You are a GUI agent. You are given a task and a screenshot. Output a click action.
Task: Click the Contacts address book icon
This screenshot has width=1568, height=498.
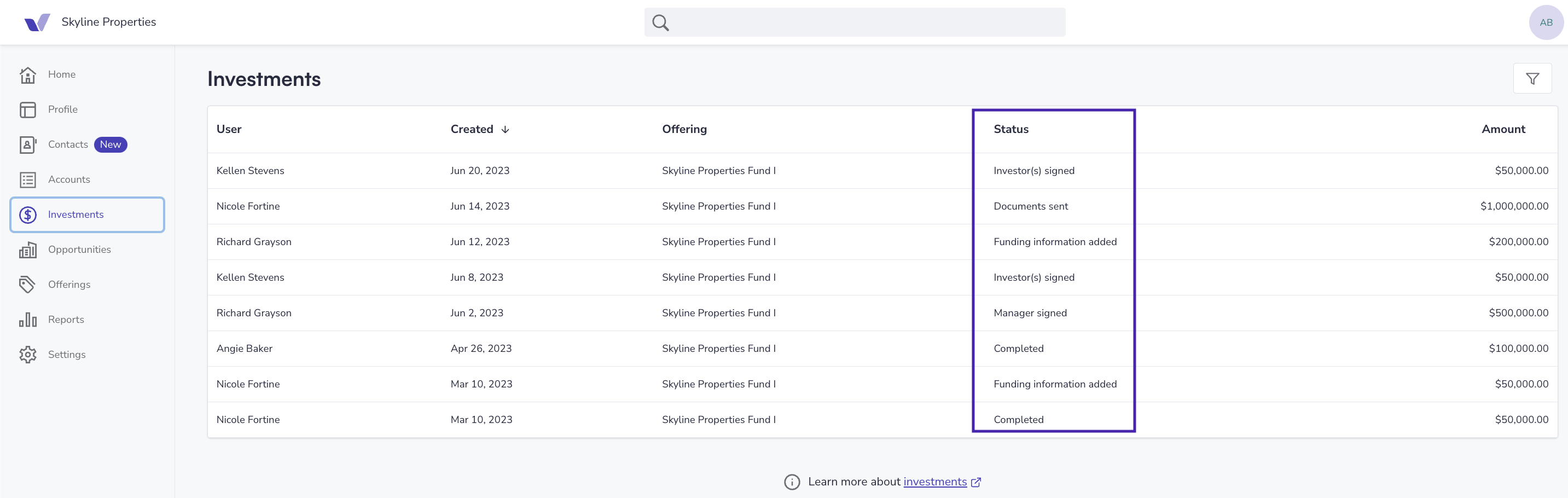[x=28, y=144]
